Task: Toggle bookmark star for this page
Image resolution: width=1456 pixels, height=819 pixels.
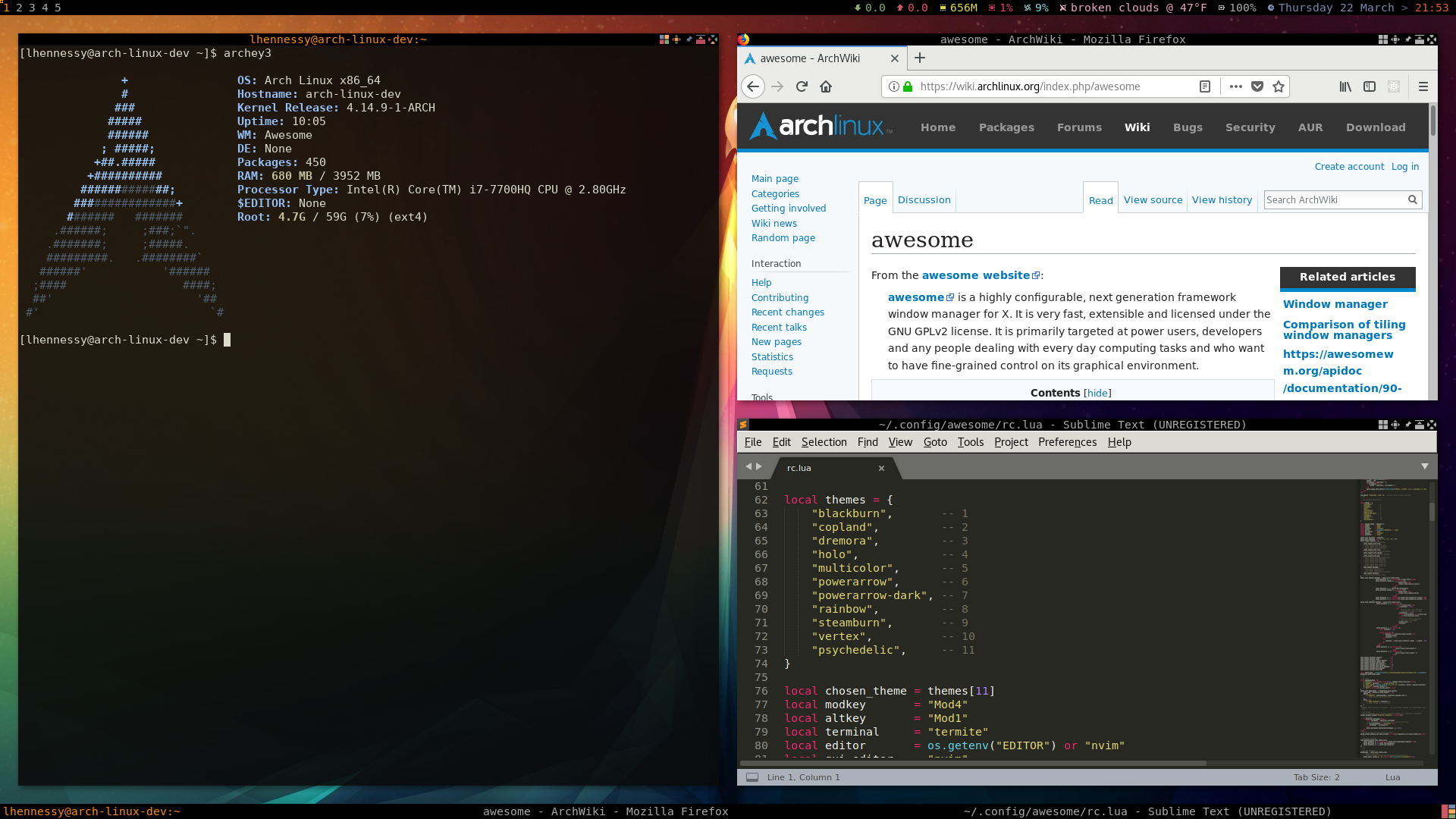Action: coord(1279,86)
